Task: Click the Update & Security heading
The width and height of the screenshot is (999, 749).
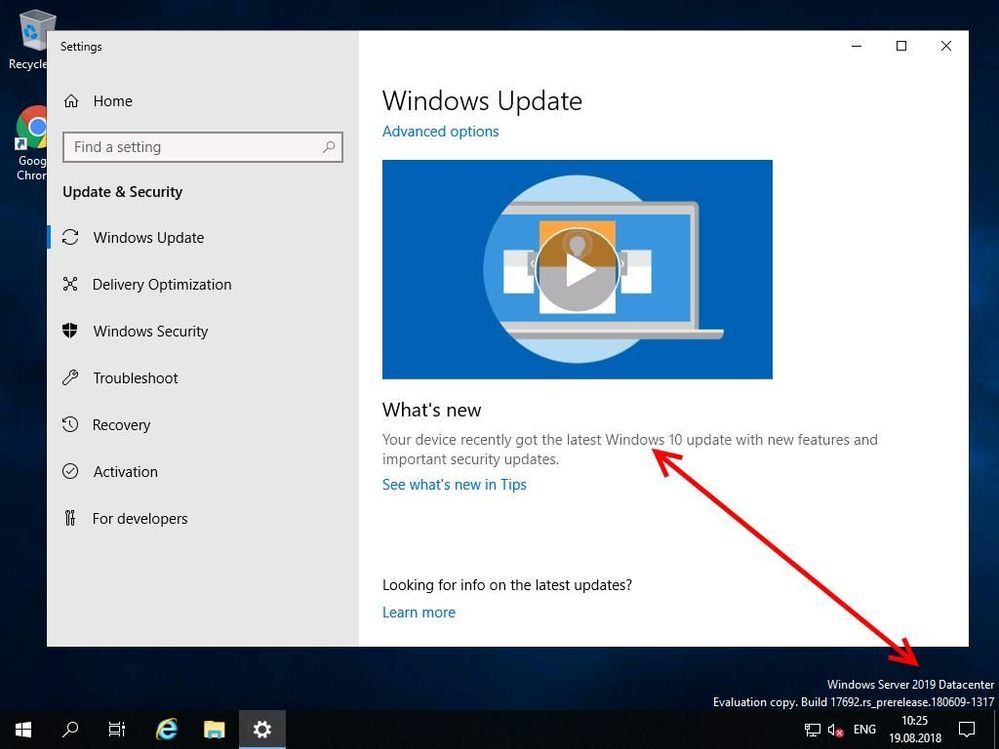Action: coord(122,192)
